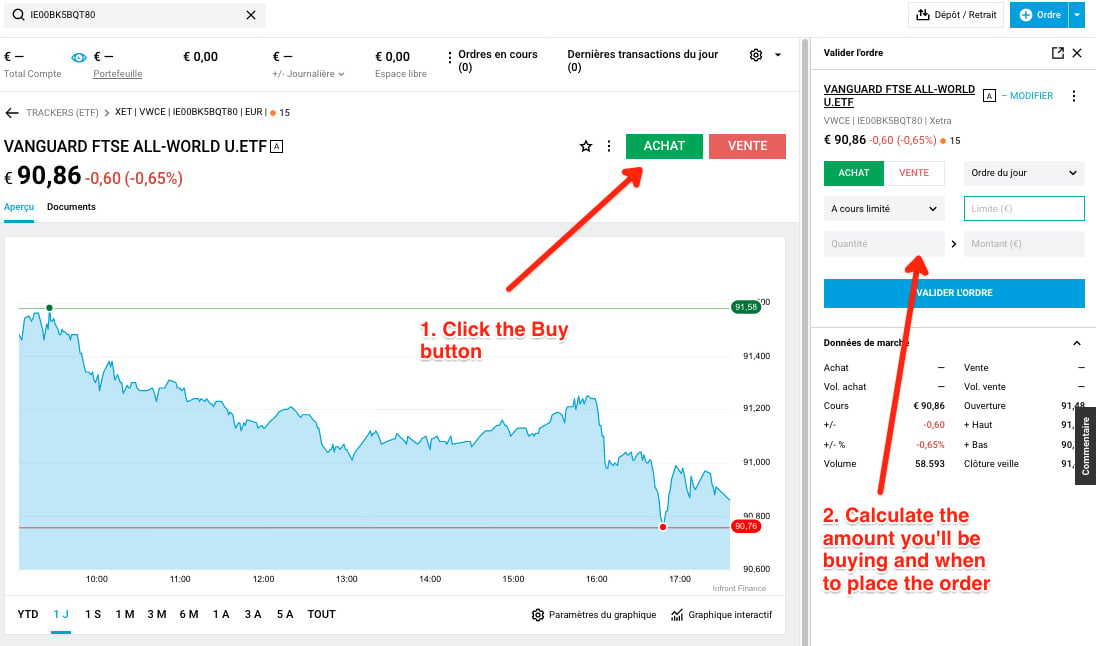Add to favorites with star icon
The height and width of the screenshot is (646, 1096).
586,146
